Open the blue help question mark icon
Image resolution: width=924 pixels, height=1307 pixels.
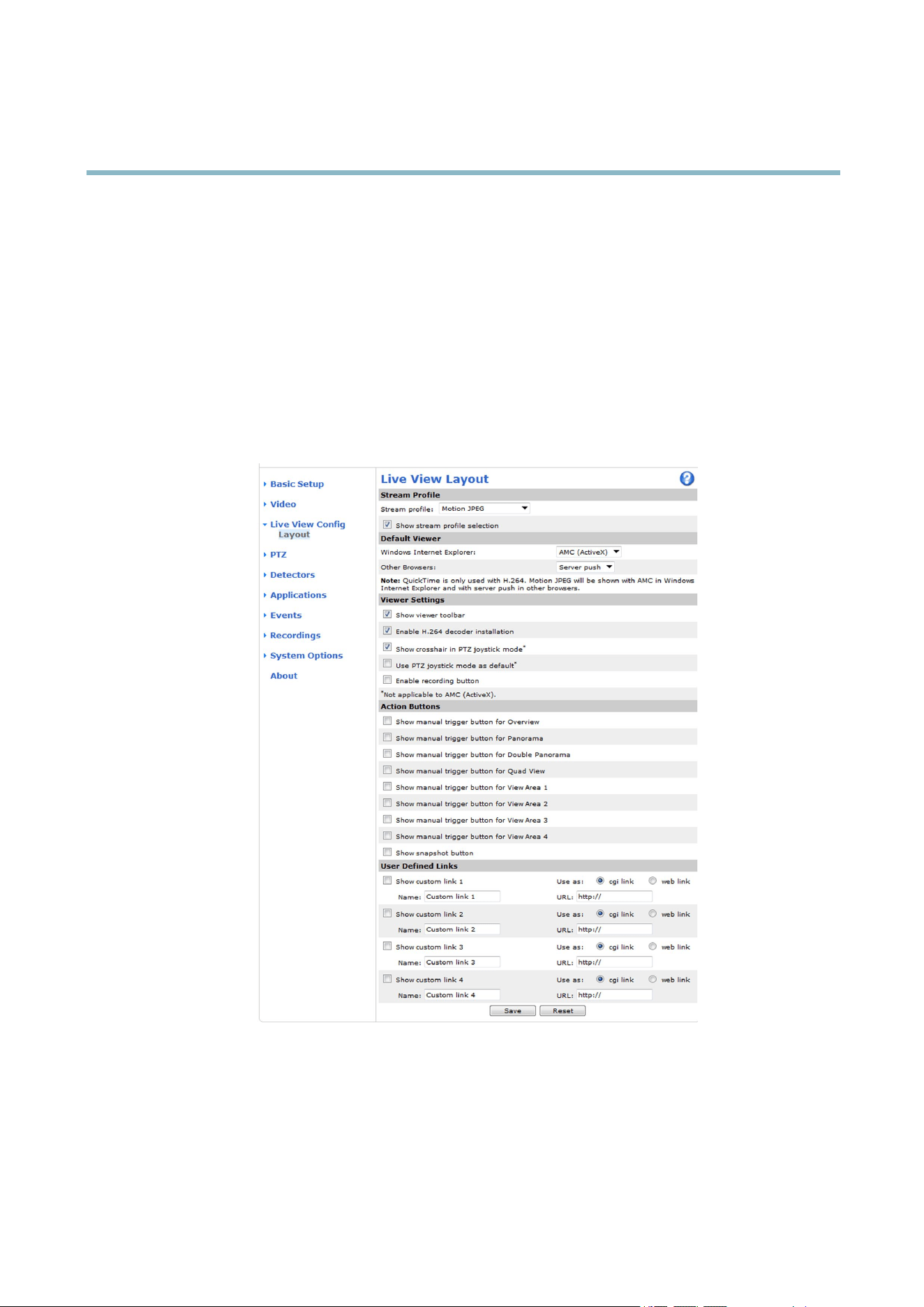click(x=687, y=479)
